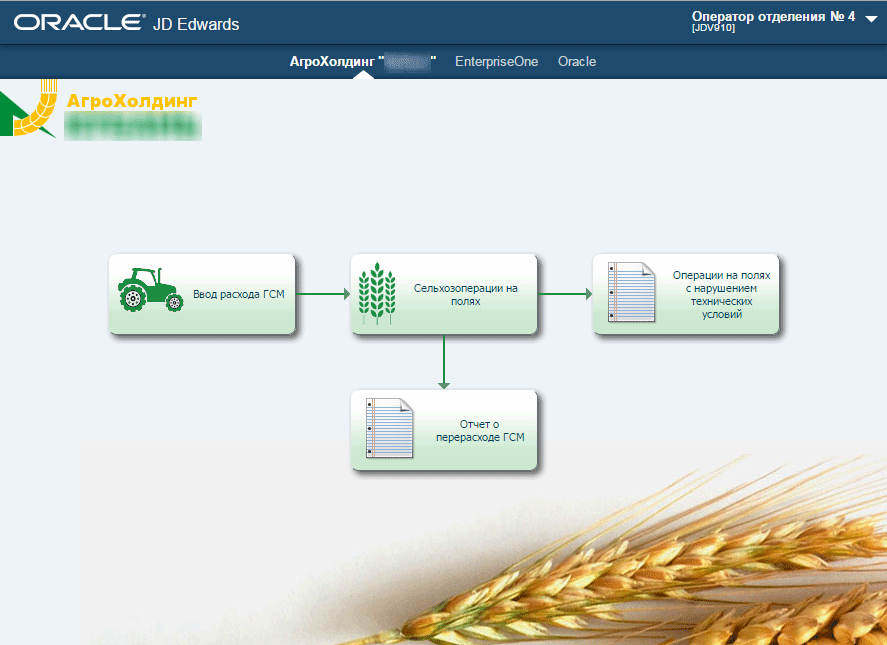Image resolution: width=887 pixels, height=645 pixels.
Task: Open Сельхозоперации на полях link
Action: 466,294
